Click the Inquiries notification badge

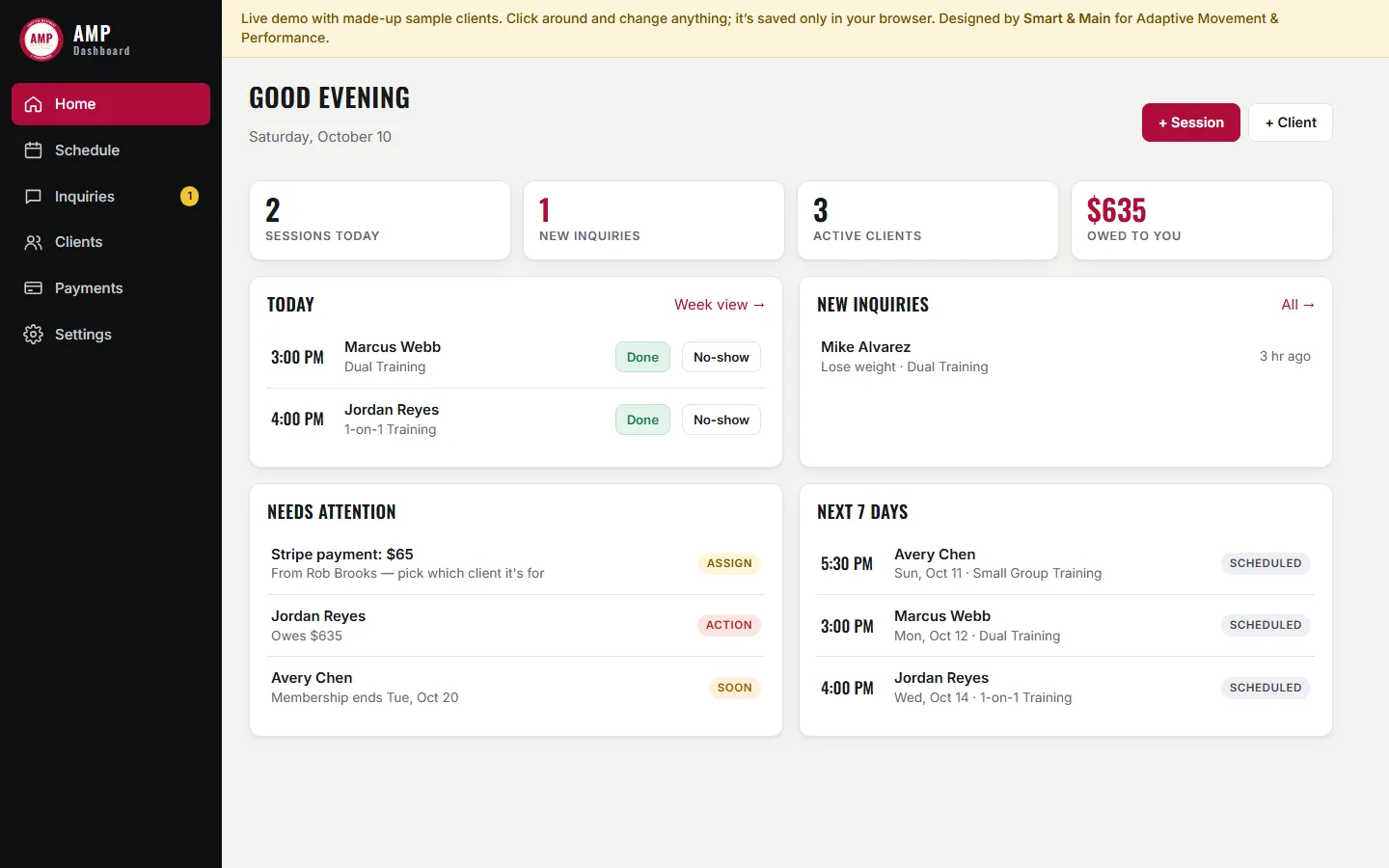[190, 197]
